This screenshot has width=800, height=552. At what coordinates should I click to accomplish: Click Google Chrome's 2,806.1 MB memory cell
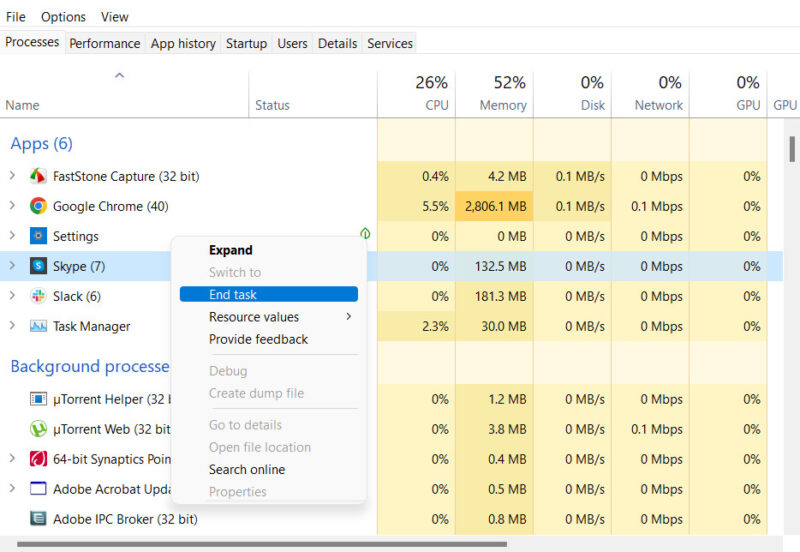[494, 206]
